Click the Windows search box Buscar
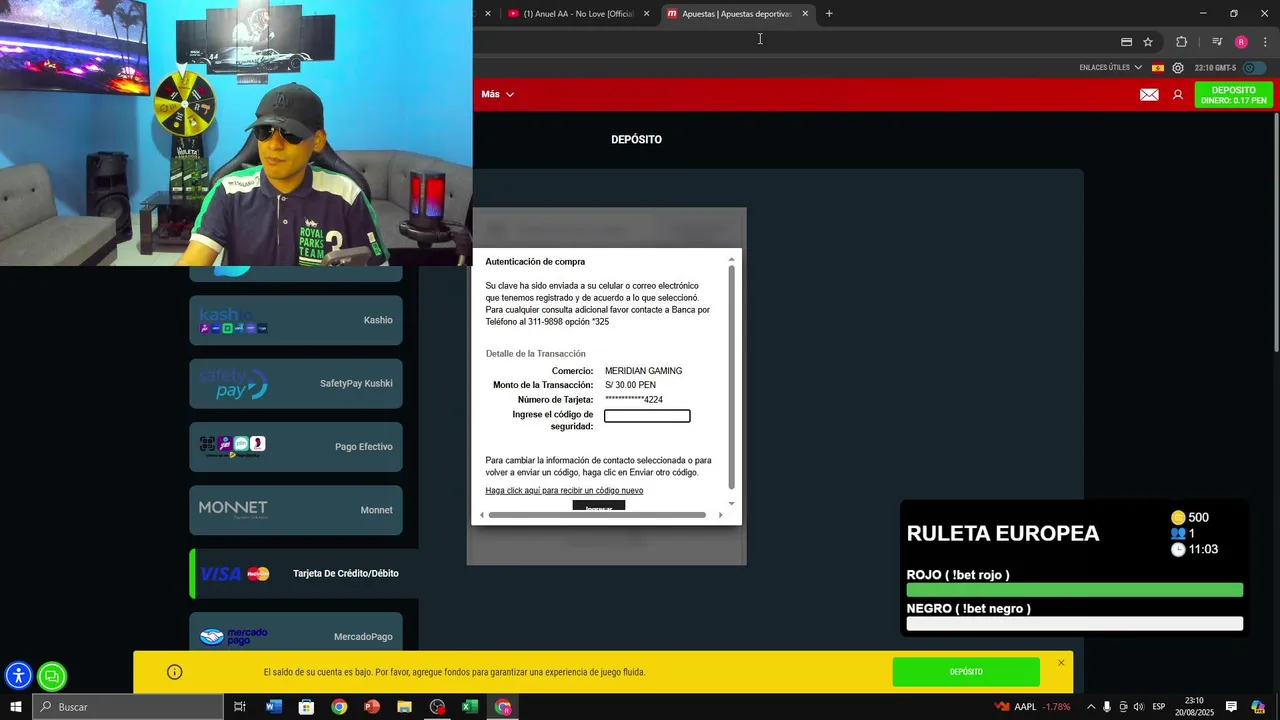Screen dimensions: 1280x720 click(127, 707)
